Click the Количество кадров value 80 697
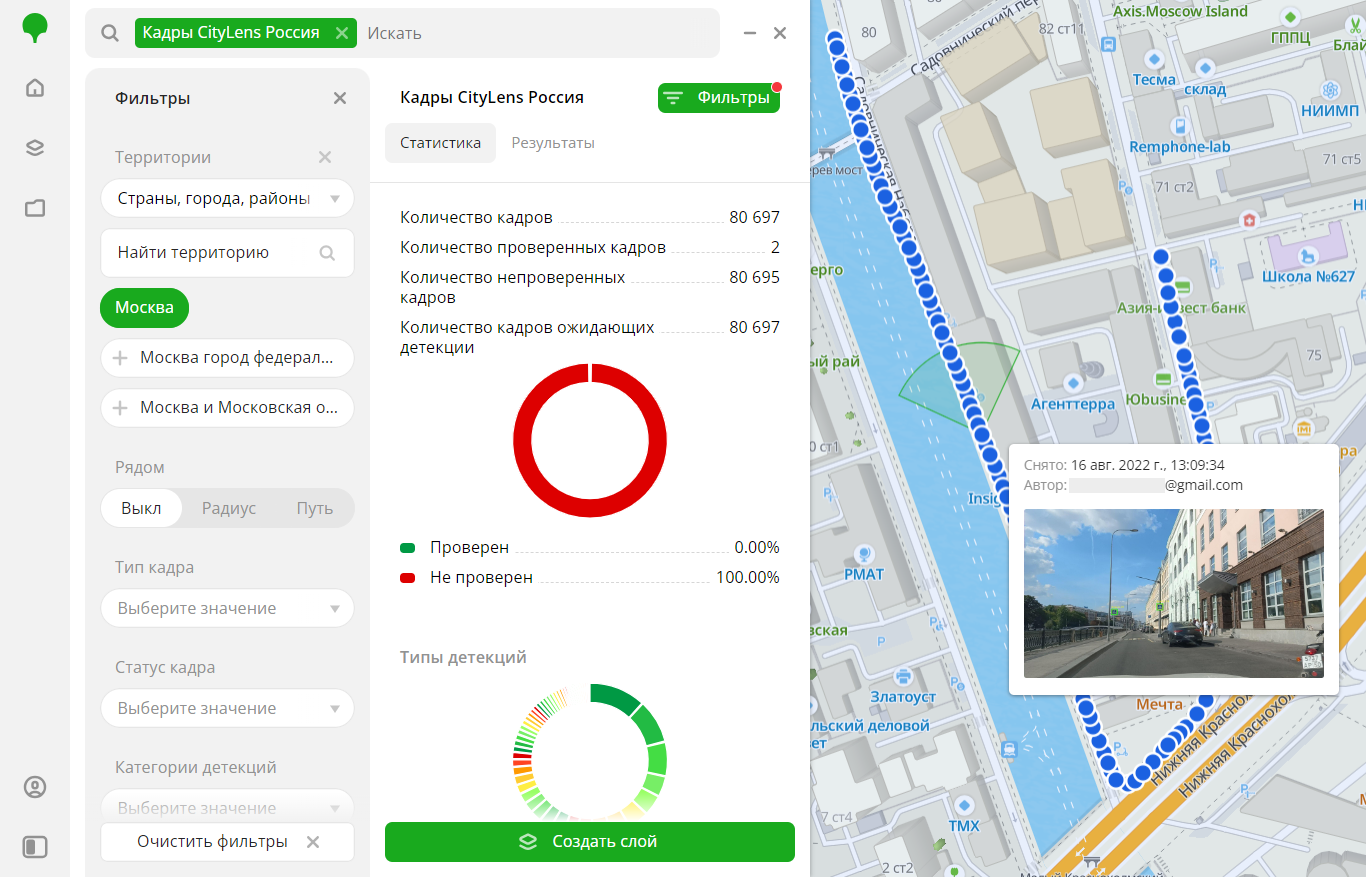The width and height of the screenshot is (1366, 877). [754, 217]
